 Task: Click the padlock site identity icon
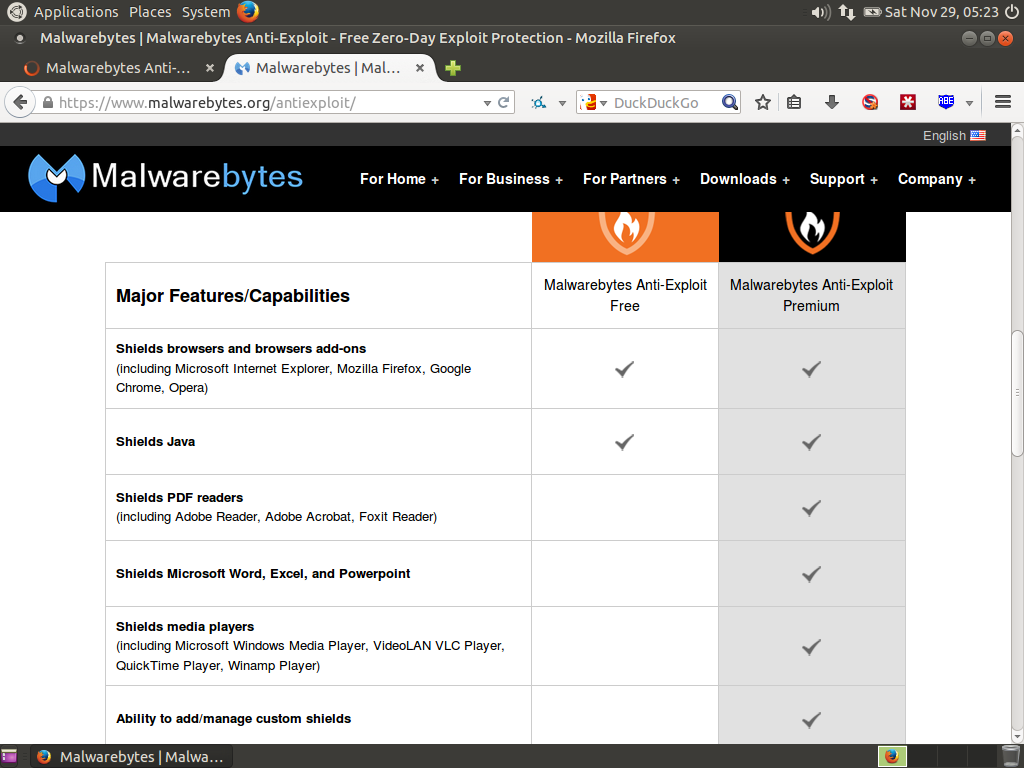[x=48, y=103]
